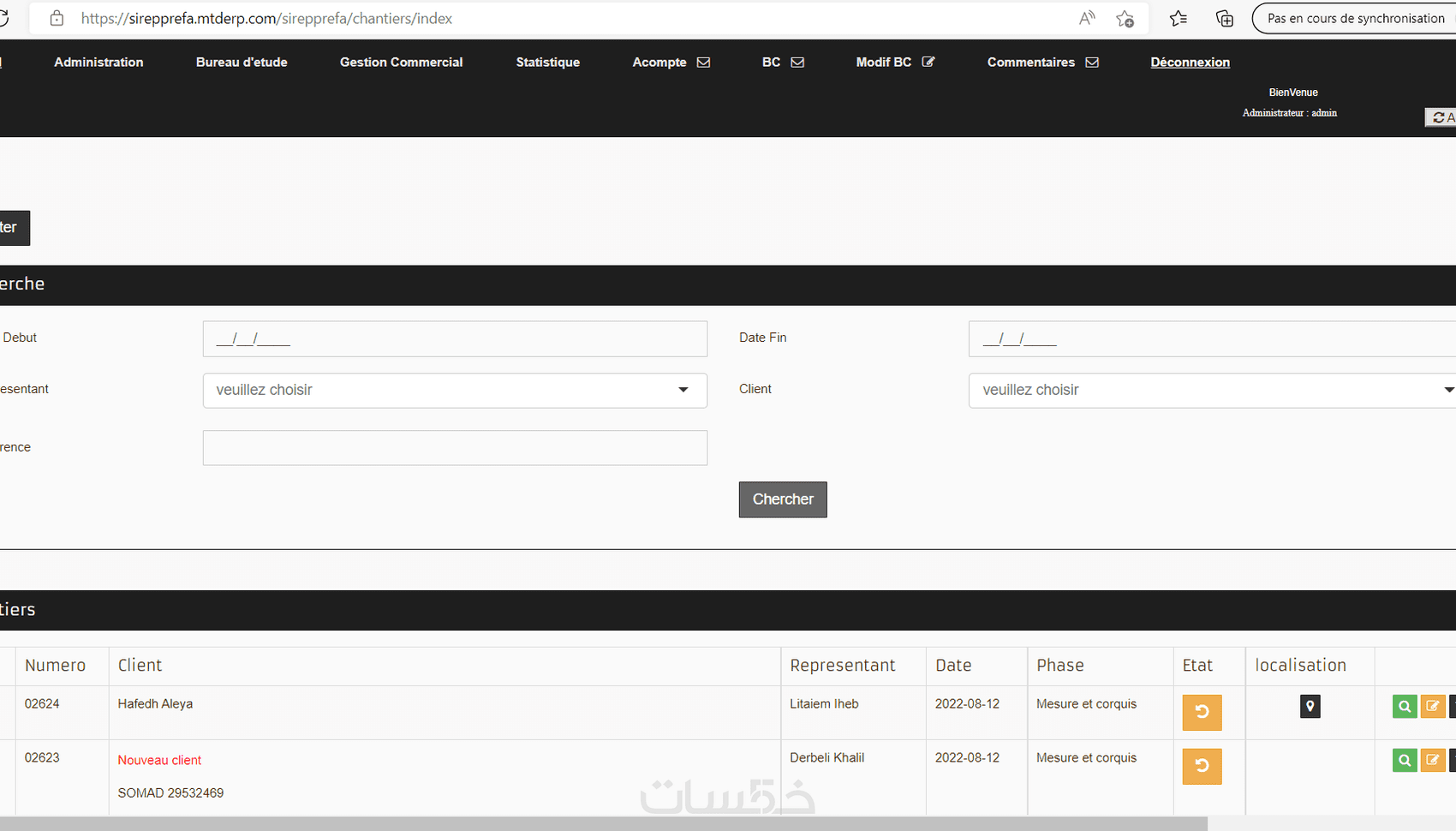The image size is (1456, 831).
Task: Open the Client dropdown
Action: [x=1212, y=390]
